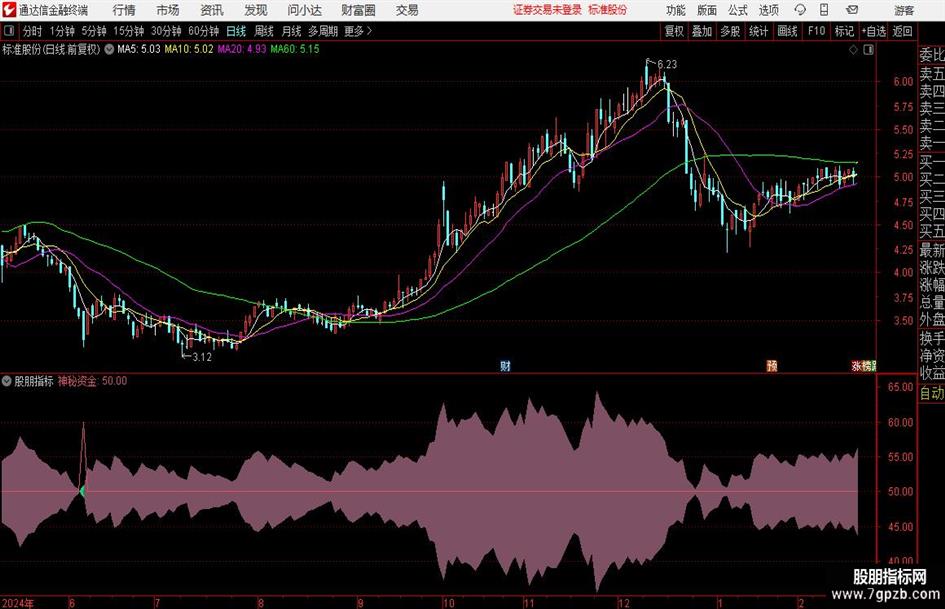Click the 游客 guest account label
Image resolution: width=945 pixels, height=609 pixels.
pos(904,10)
